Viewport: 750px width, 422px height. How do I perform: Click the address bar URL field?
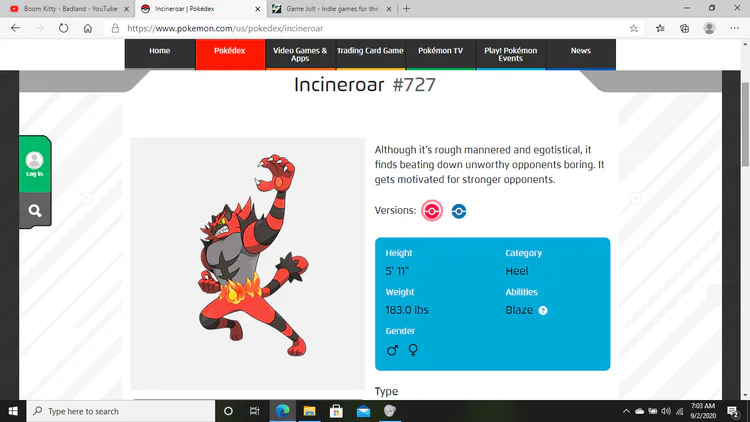(373, 28)
